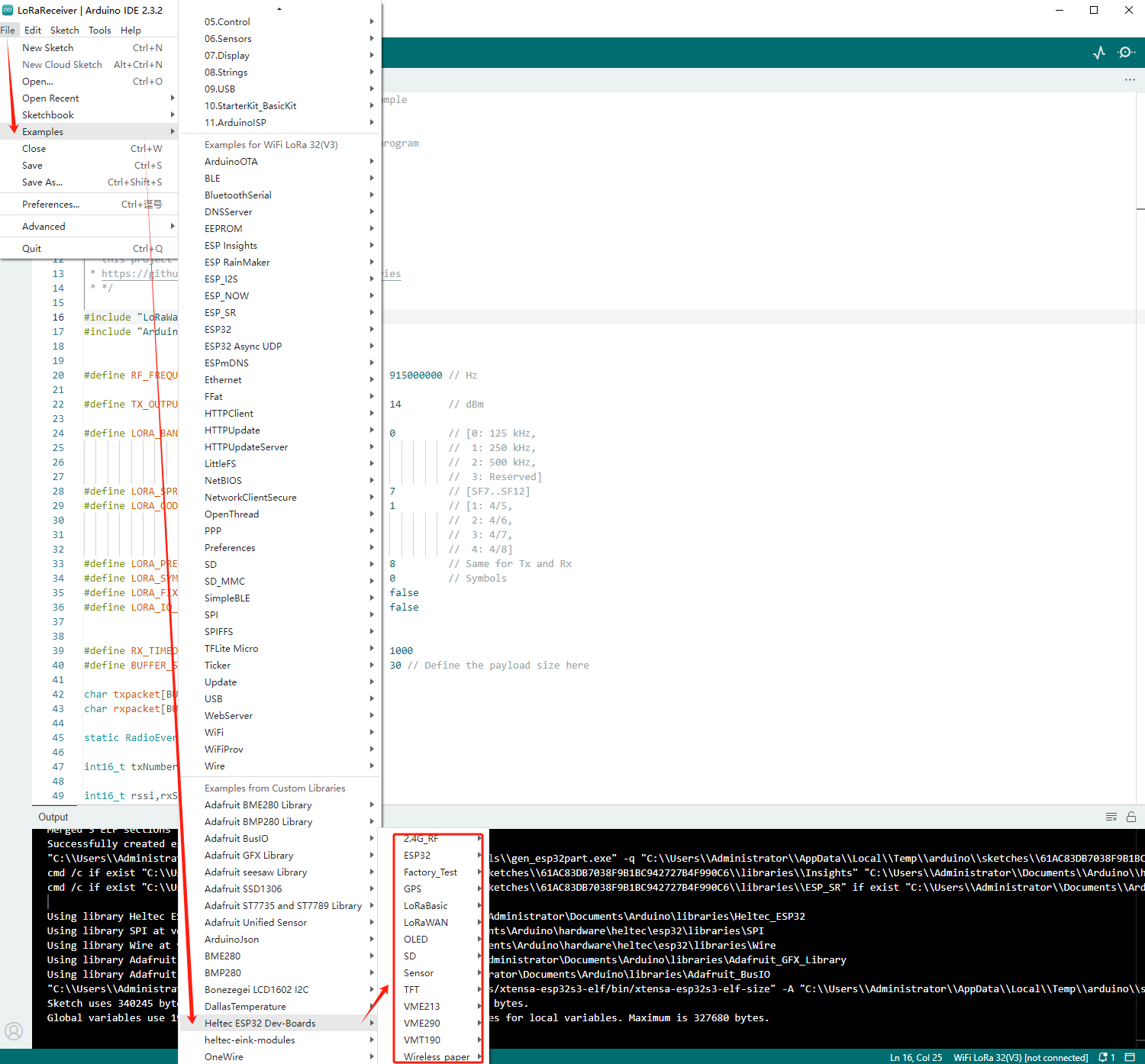Click the user profile account icon
1145x1064 pixels.
(14, 1032)
